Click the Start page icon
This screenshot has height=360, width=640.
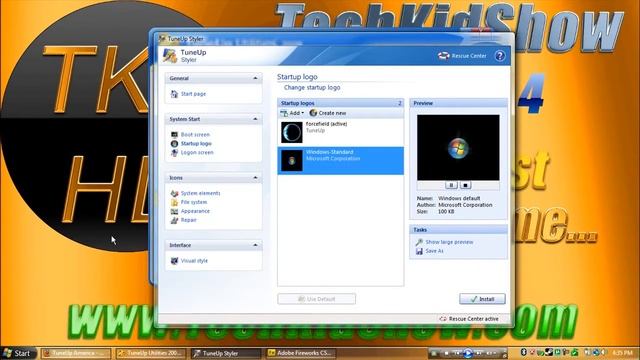[174, 94]
